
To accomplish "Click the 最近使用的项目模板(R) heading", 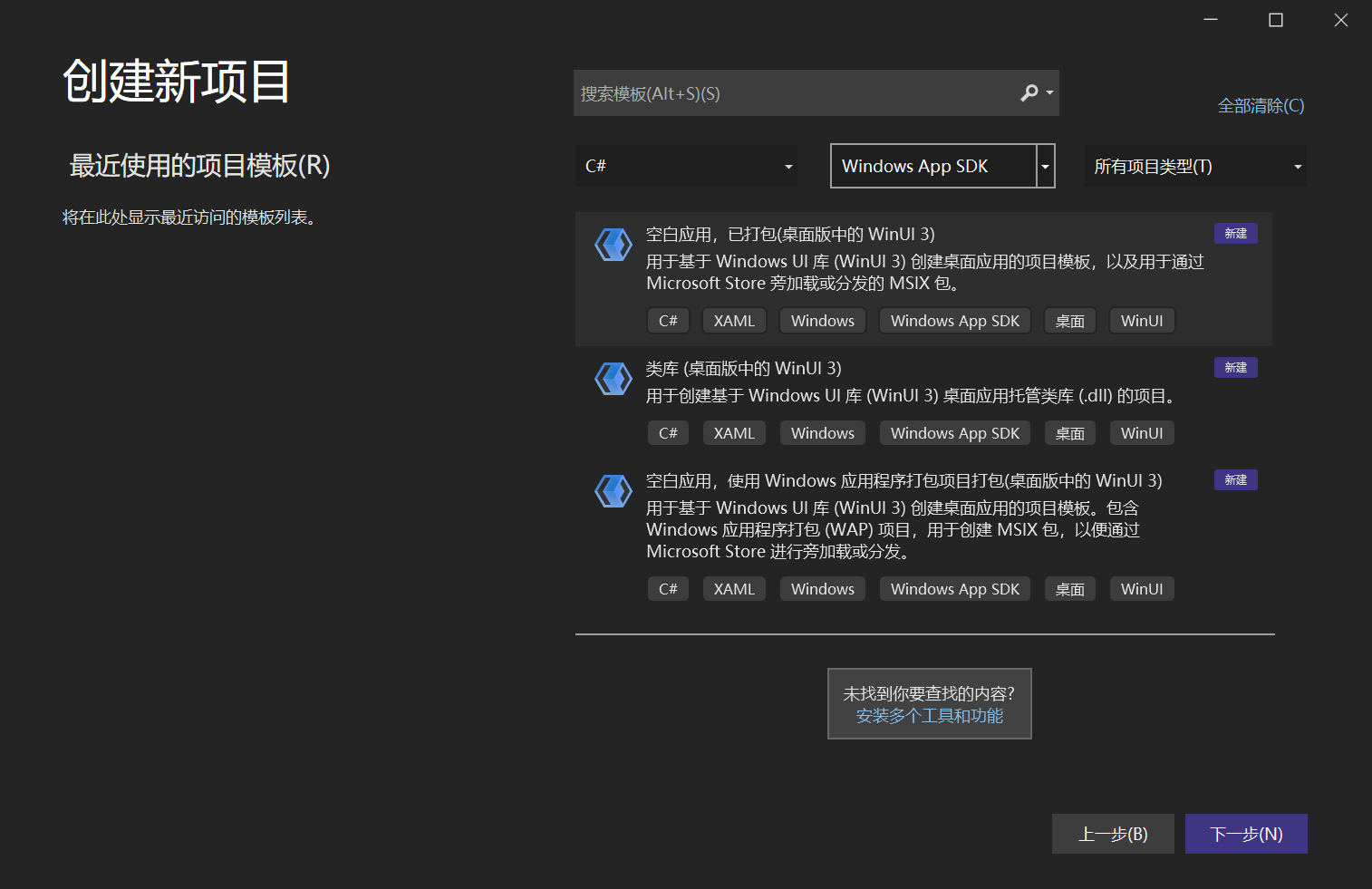I will pos(199,166).
